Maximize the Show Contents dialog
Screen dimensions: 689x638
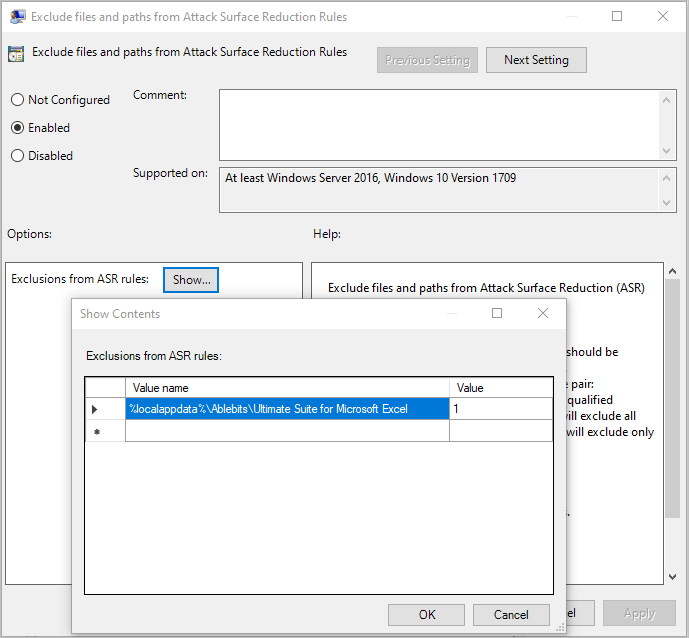point(497,313)
